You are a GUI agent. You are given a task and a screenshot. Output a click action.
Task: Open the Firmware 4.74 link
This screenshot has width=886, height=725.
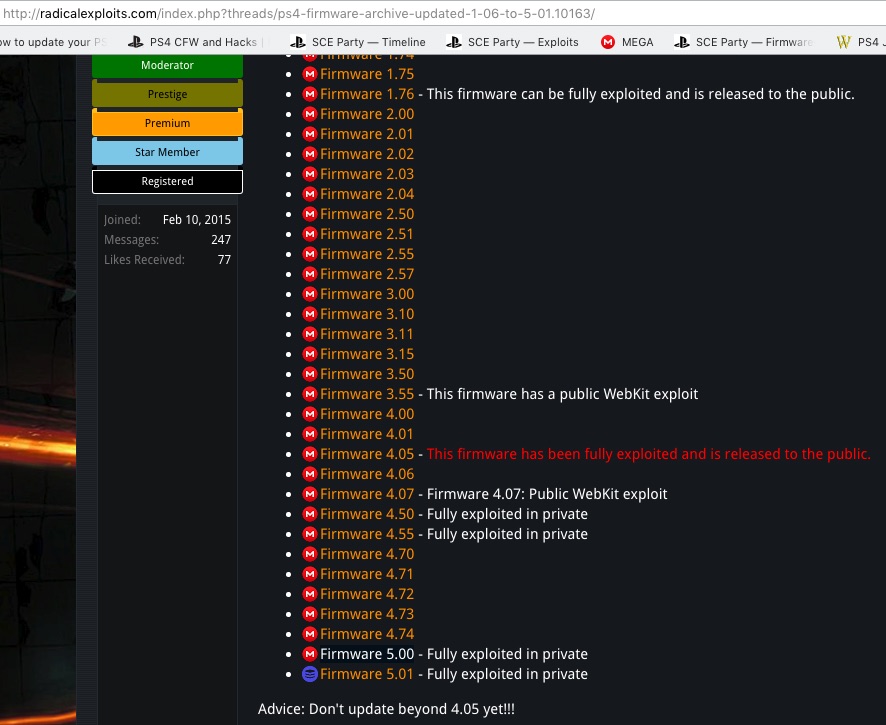point(367,634)
